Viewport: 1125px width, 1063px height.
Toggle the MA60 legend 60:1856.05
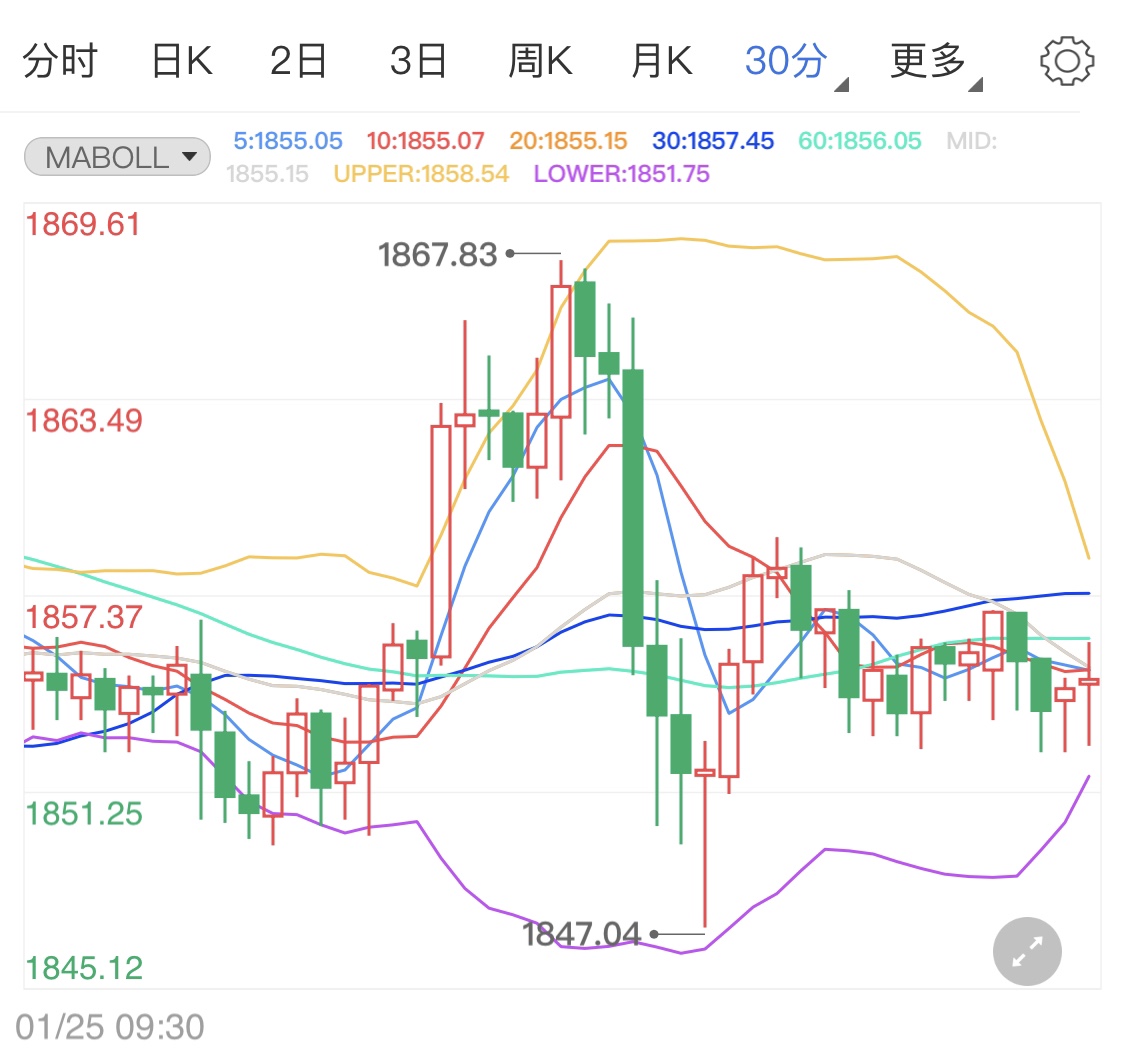[x=856, y=141]
